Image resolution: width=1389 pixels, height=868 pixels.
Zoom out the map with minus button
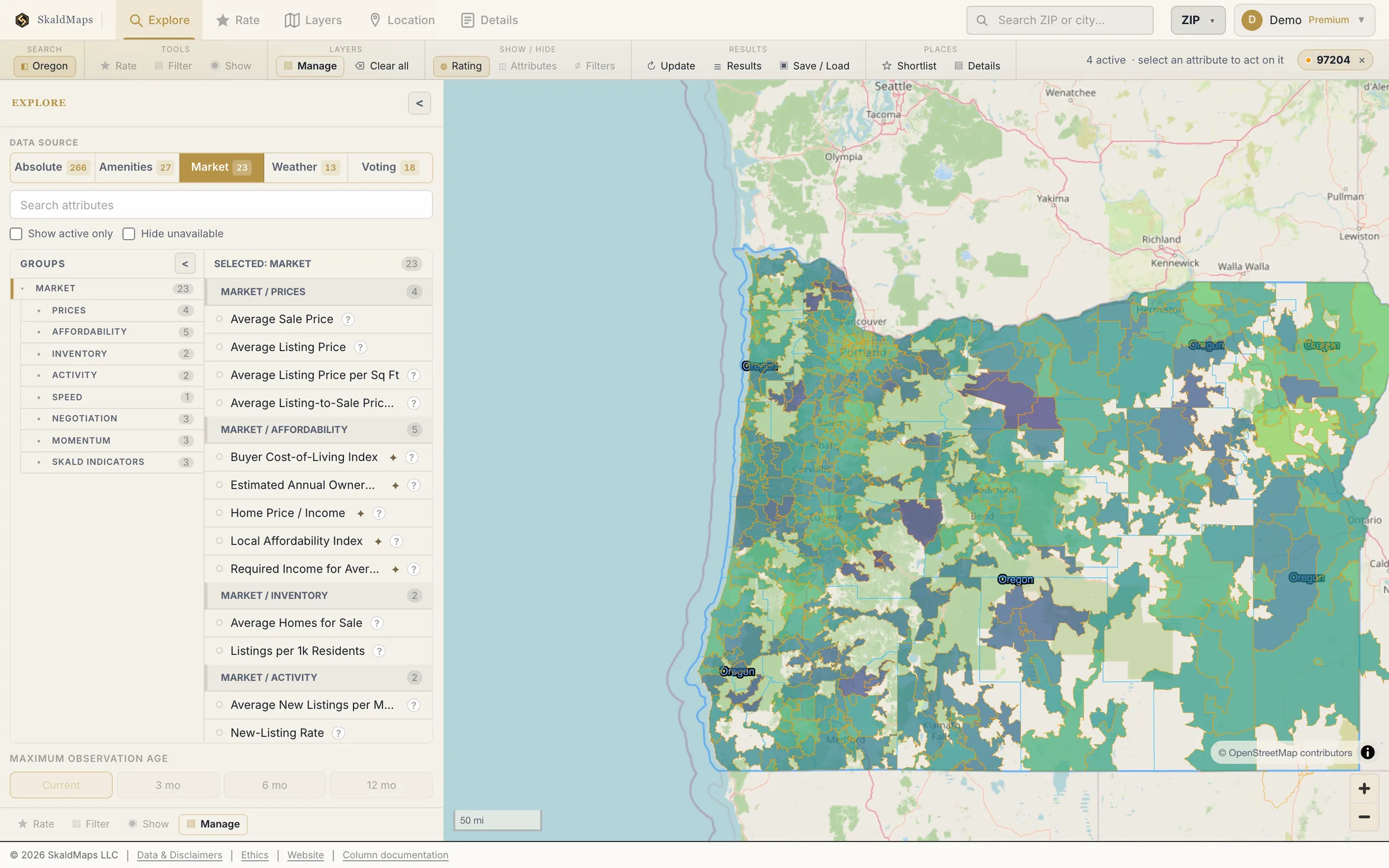[x=1364, y=817]
